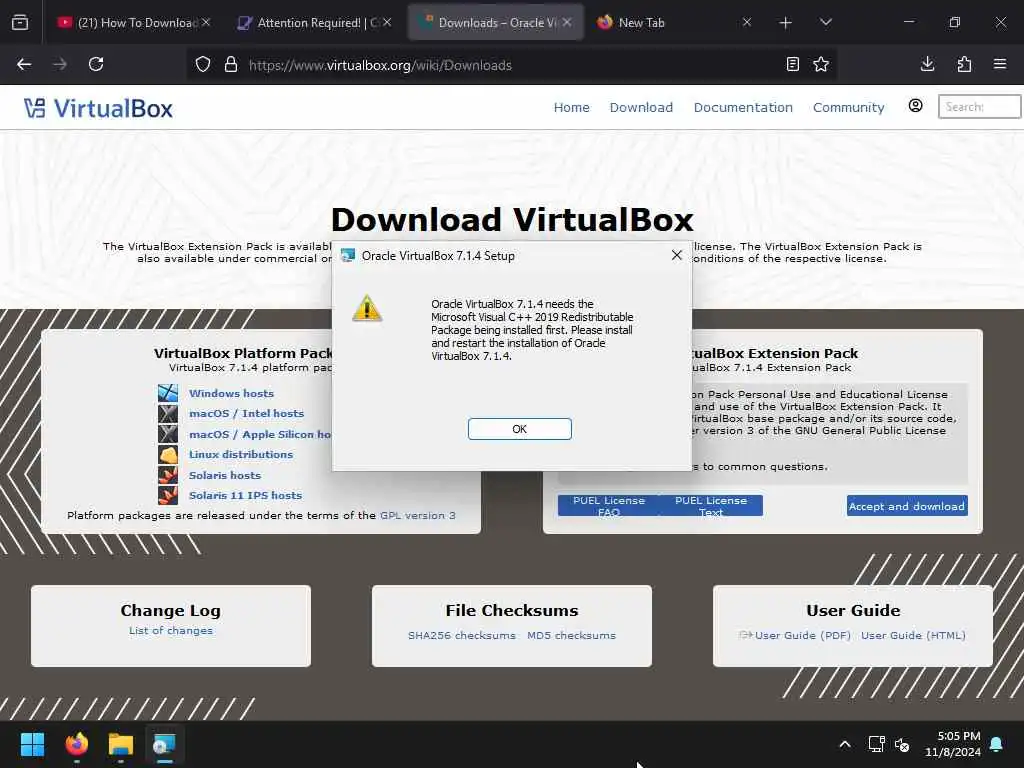The height and width of the screenshot is (768, 1024).
Task: Open File Explorer from the taskbar
Action: (121, 744)
